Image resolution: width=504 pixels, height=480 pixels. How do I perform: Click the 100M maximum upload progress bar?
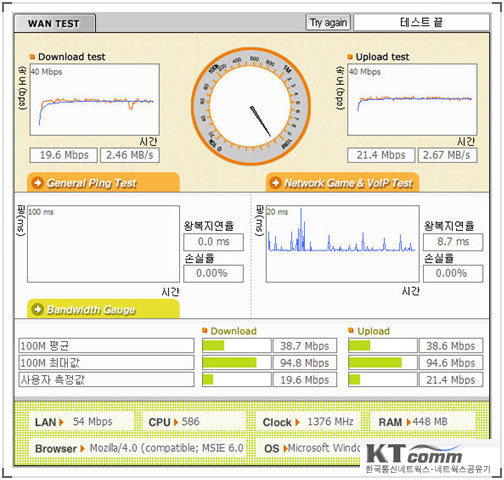coord(382,363)
